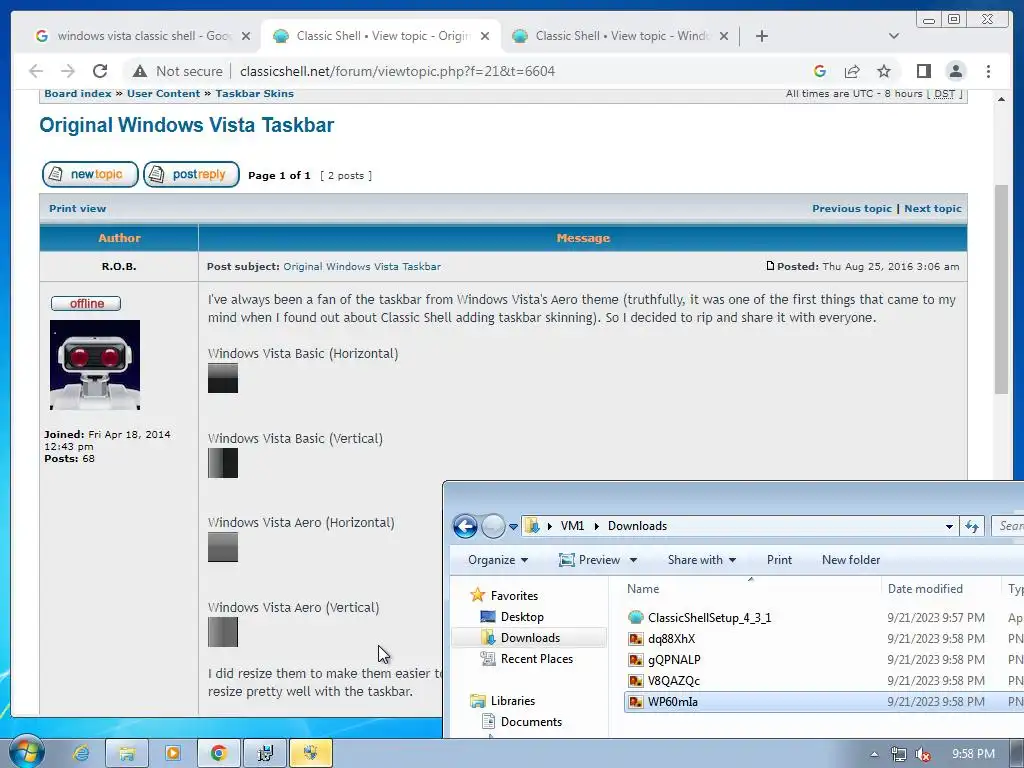Open Explorer recent locations dropdown
Screen dimensions: 1024x768
[x=513, y=526]
